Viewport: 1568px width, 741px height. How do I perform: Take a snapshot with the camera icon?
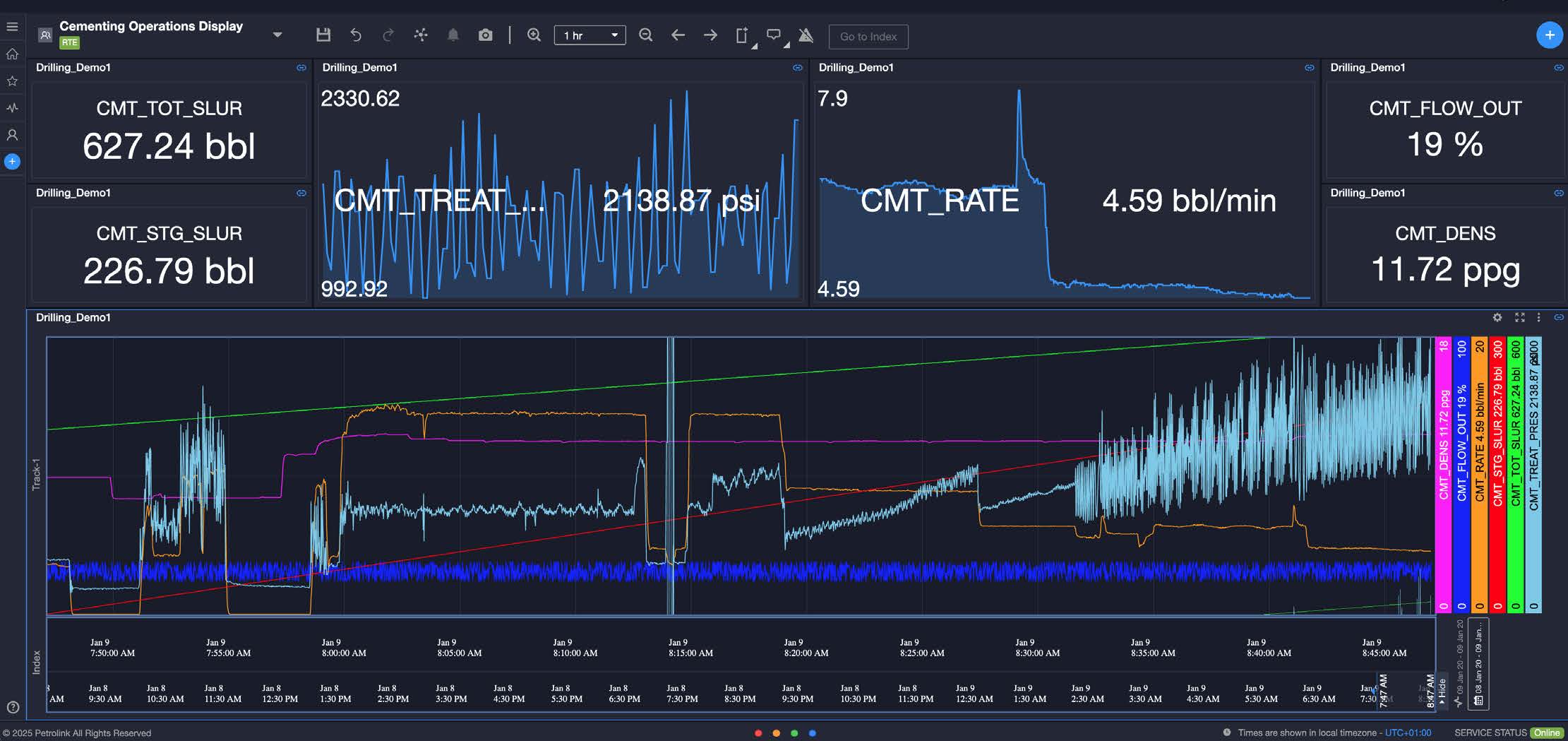pyautogui.click(x=485, y=35)
